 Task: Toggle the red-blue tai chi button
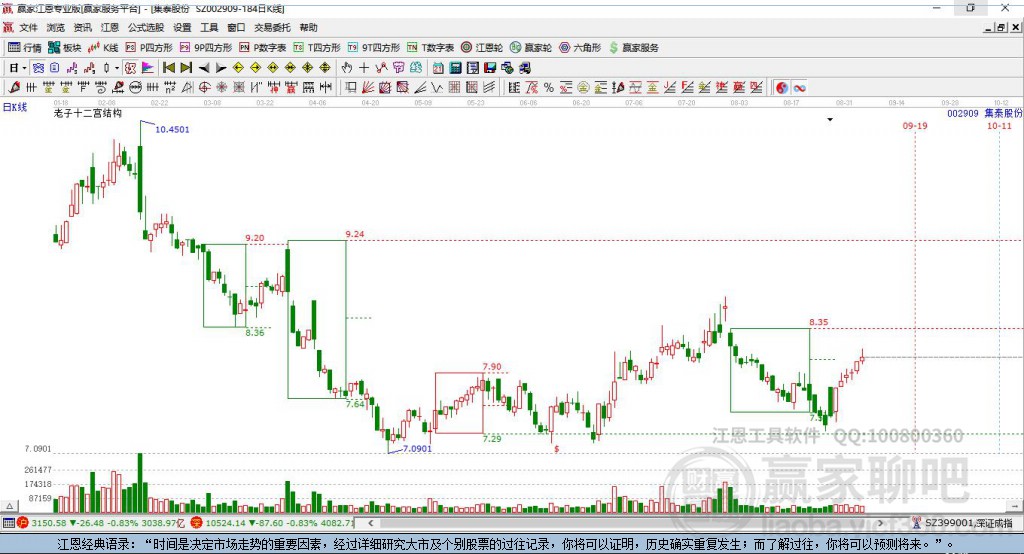point(782,88)
